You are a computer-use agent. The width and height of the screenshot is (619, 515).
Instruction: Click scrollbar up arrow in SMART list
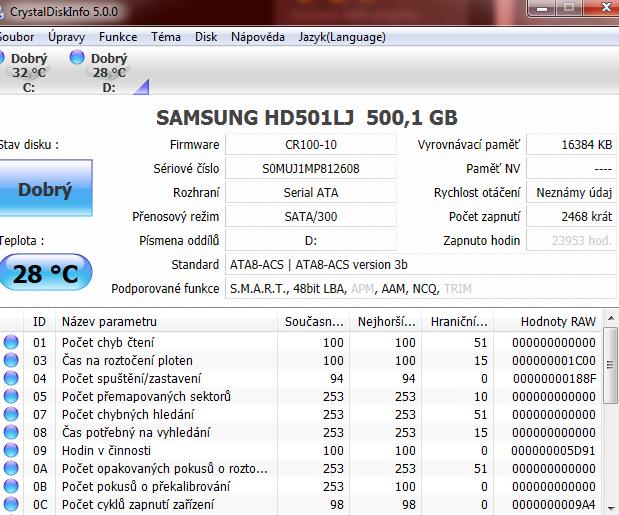click(611, 318)
